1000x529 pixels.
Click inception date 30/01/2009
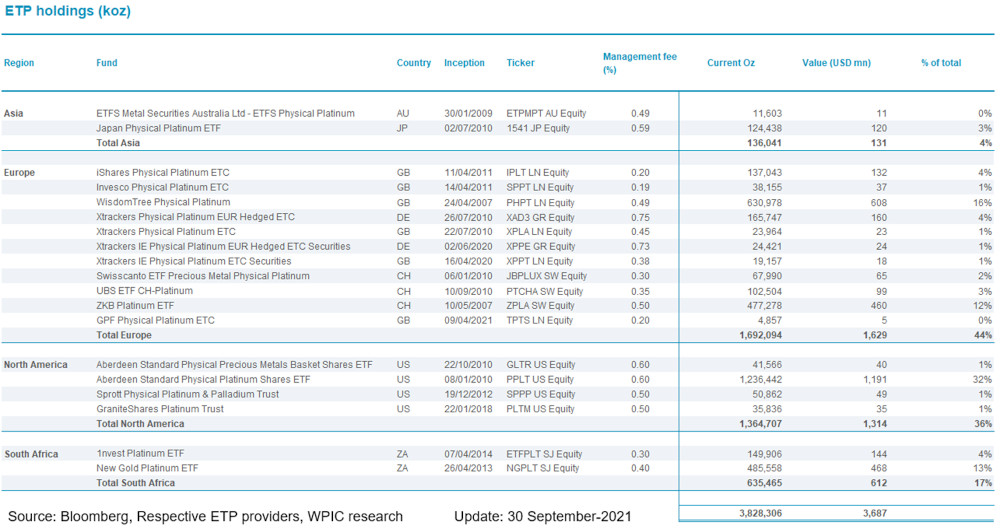pyautogui.click(x=468, y=114)
